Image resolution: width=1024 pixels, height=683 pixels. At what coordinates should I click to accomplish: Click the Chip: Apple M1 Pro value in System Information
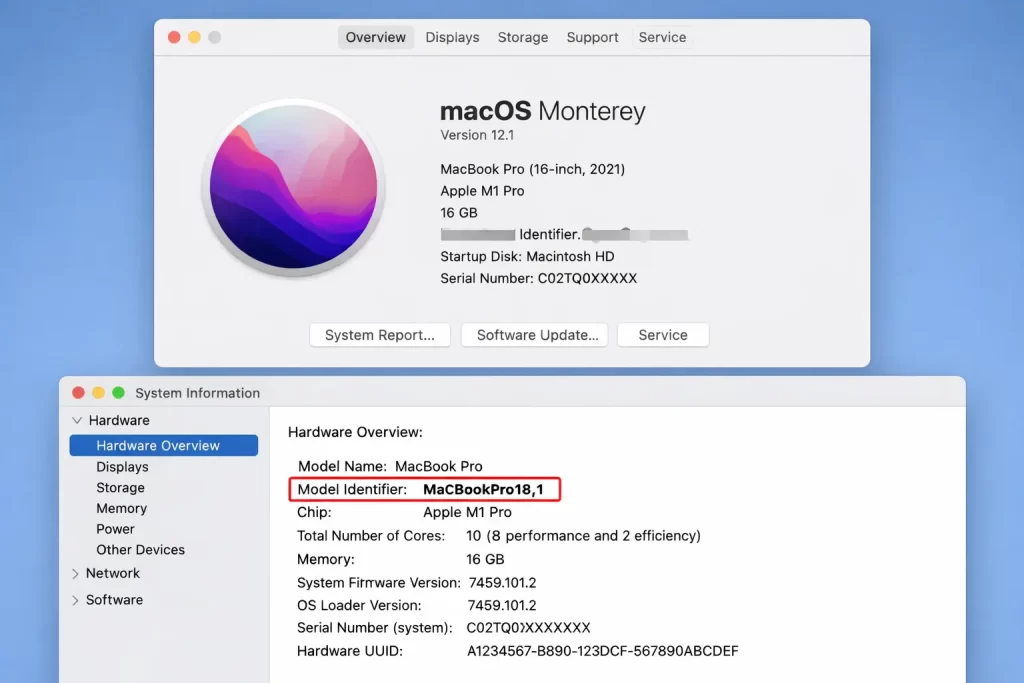[468, 513]
